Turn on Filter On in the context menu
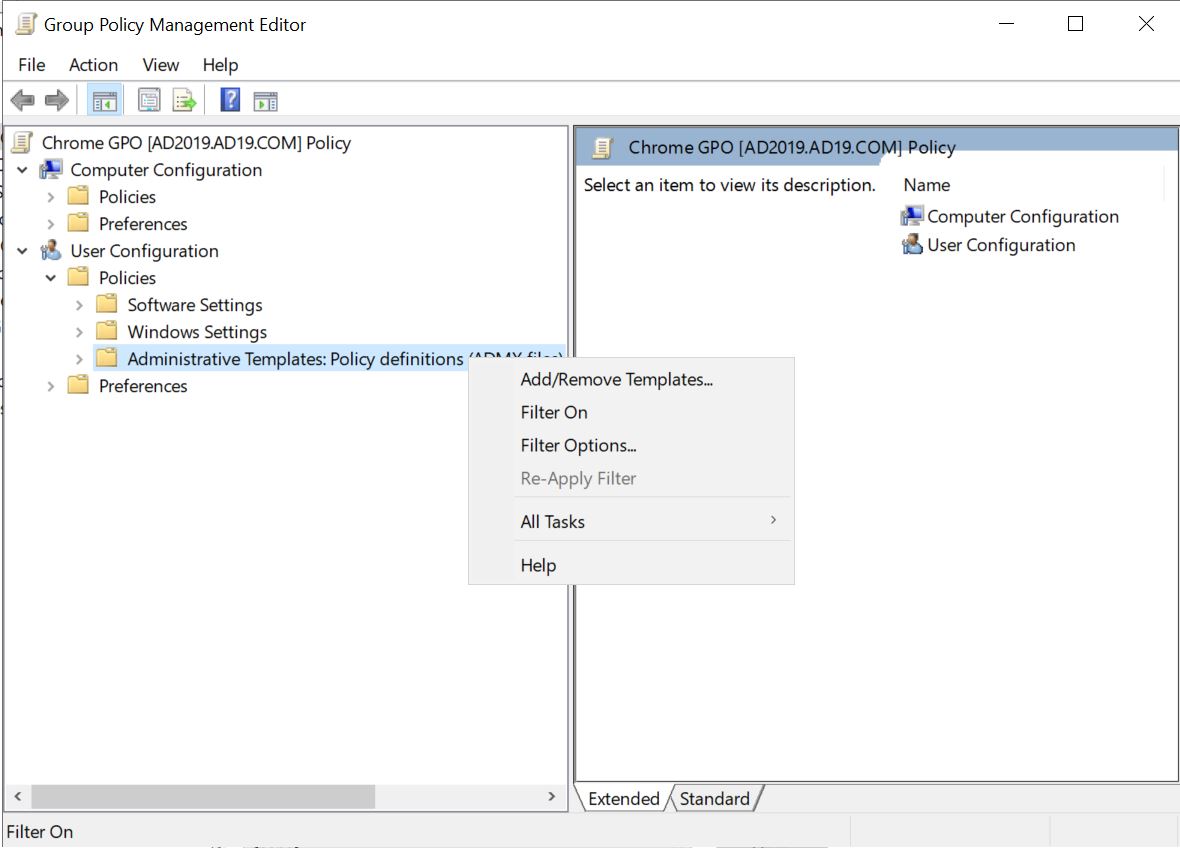Screen dimensions: 1180x848 pyautogui.click(x=554, y=412)
